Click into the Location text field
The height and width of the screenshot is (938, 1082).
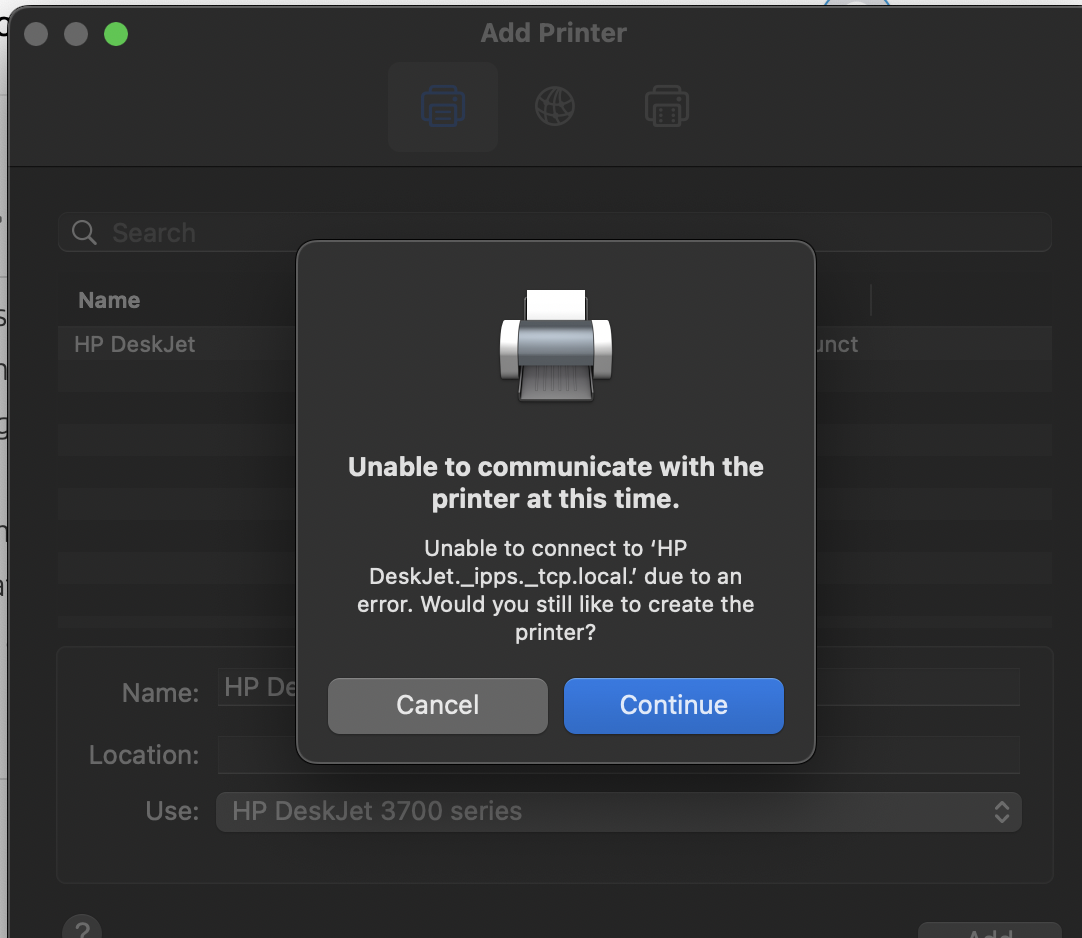point(618,754)
